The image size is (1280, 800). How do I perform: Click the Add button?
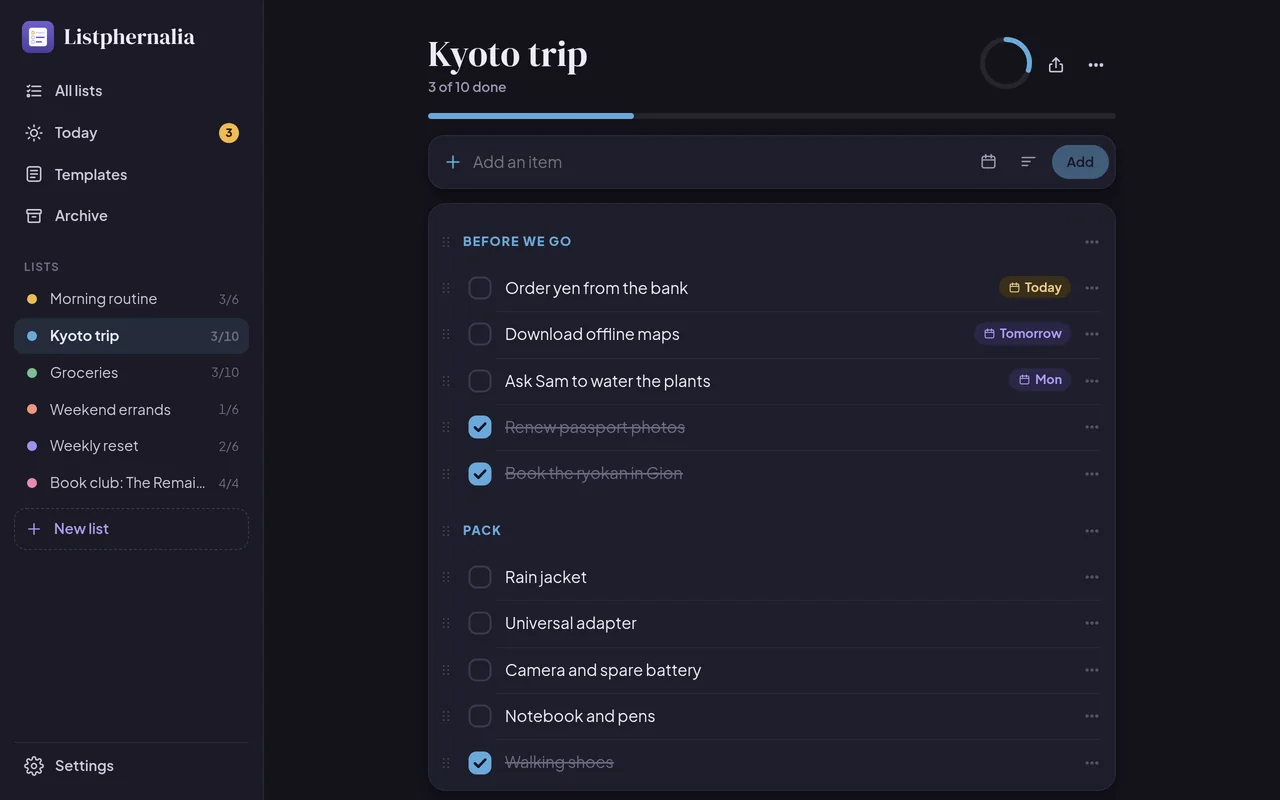(1080, 162)
